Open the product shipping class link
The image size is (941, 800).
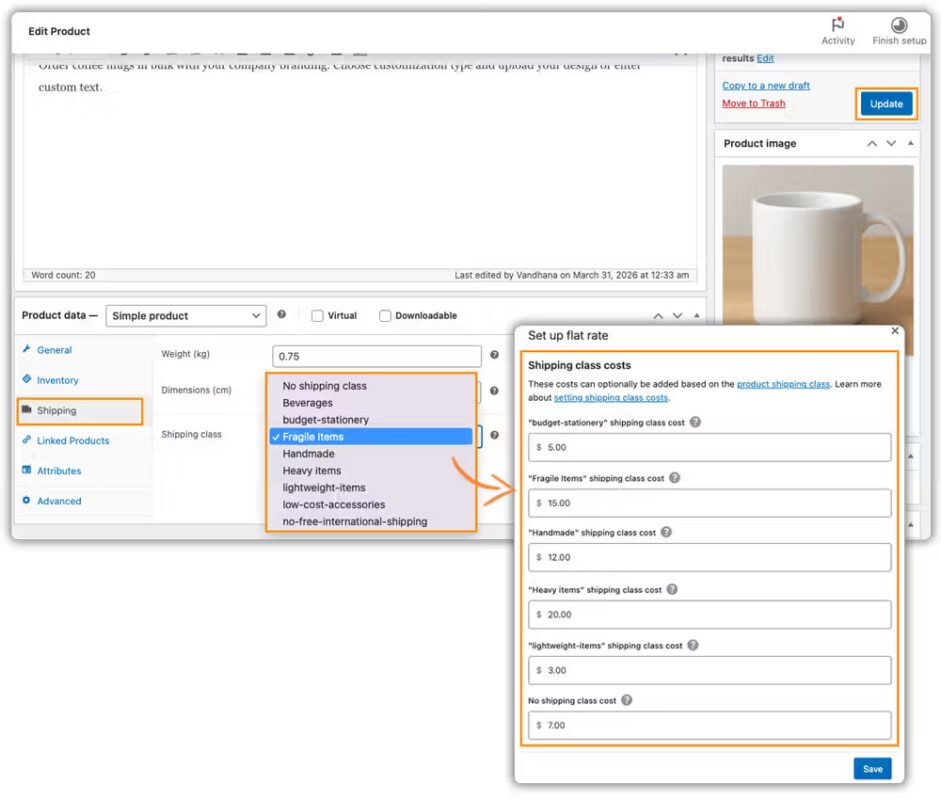click(x=783, y=384)
